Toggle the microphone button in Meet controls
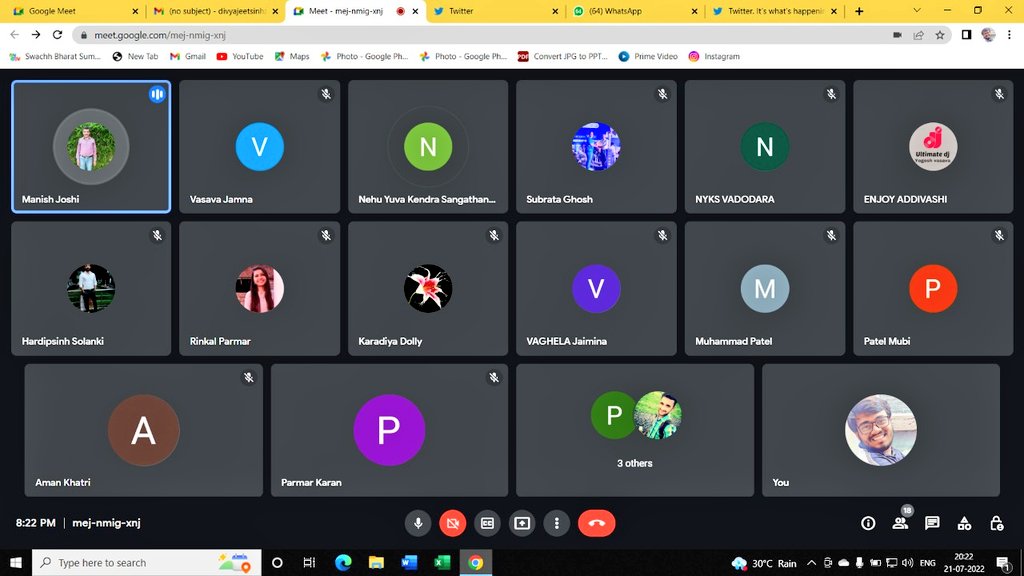Screen dimensions: 1024x576 pyautogui.click(x=418, y=523)
